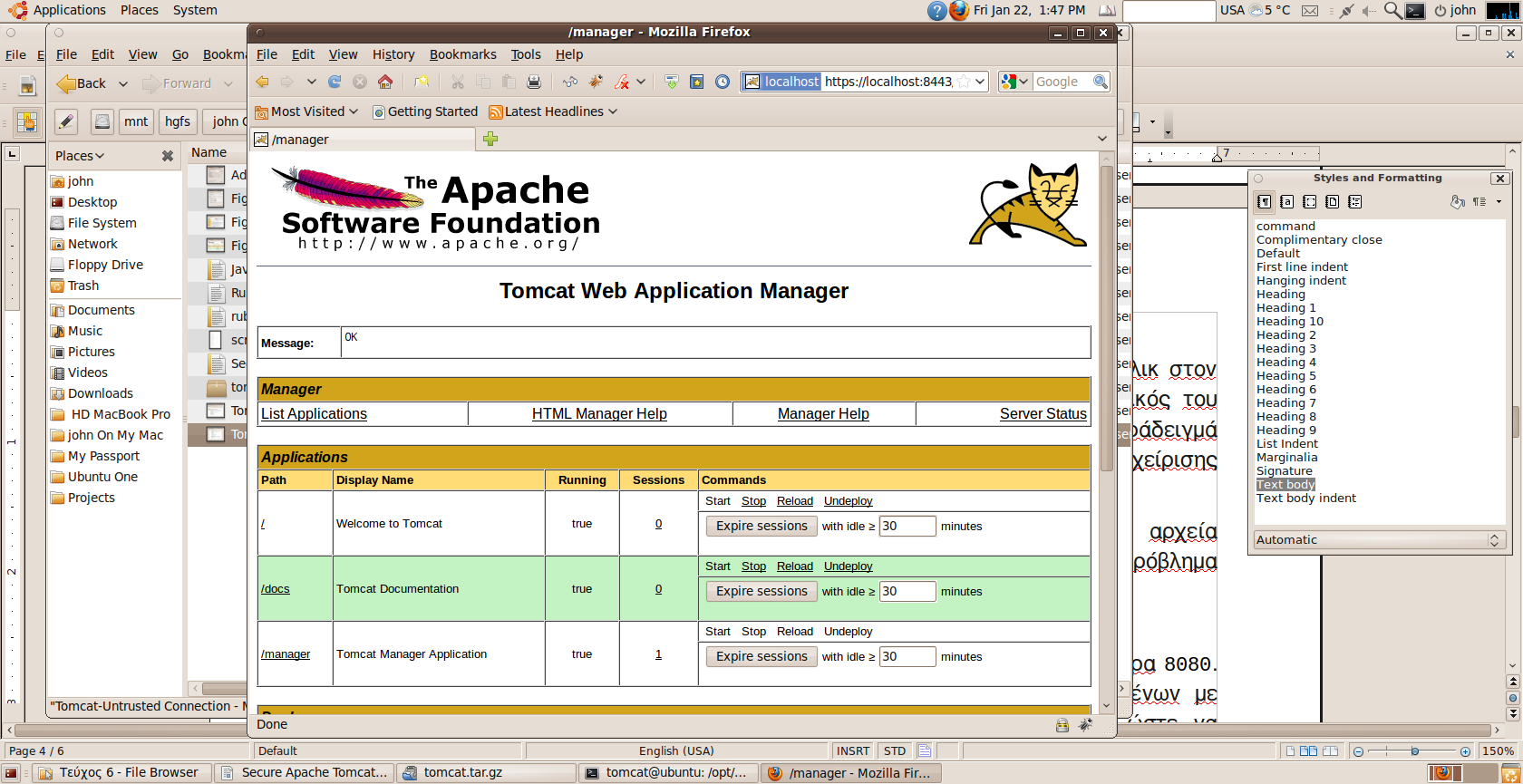Click the Firefox Home icon
The height and width of the screenshot is (784, 1523).
(385, 82)
